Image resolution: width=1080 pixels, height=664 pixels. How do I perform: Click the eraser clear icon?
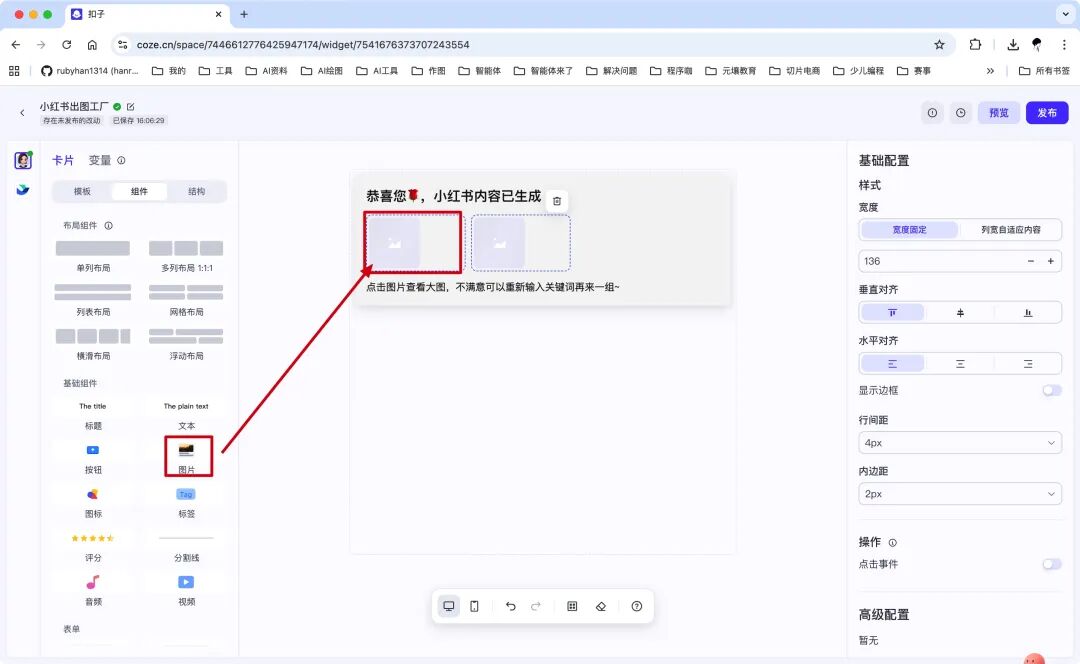(601, 606)
